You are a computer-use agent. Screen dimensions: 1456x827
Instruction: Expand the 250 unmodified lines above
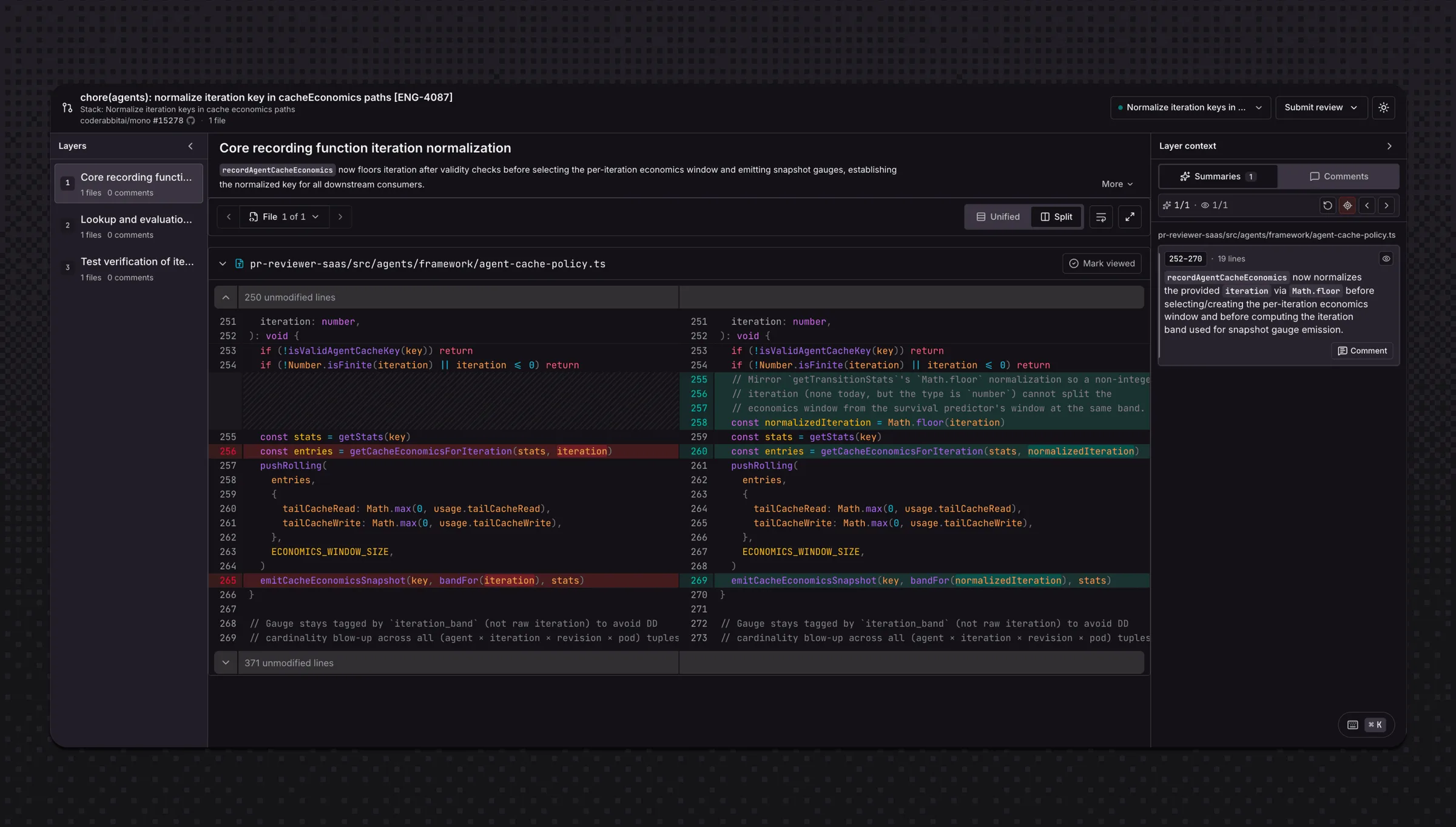226,297
